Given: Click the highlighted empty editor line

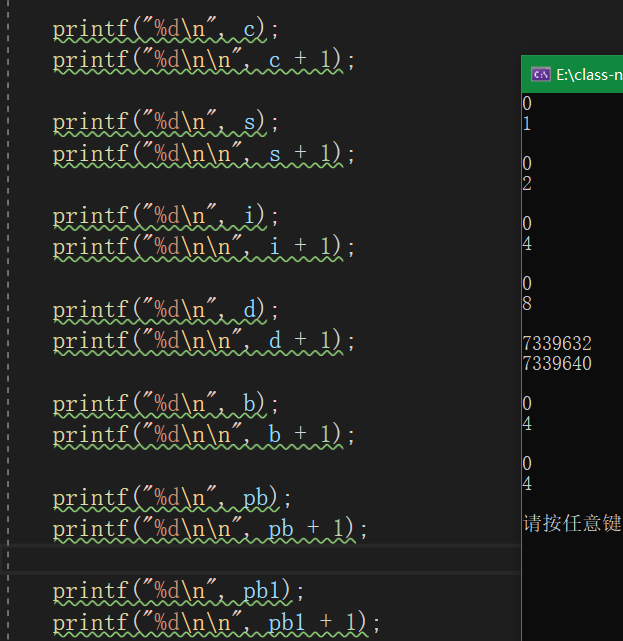Looking at the screenshot, I should [262, 559].
